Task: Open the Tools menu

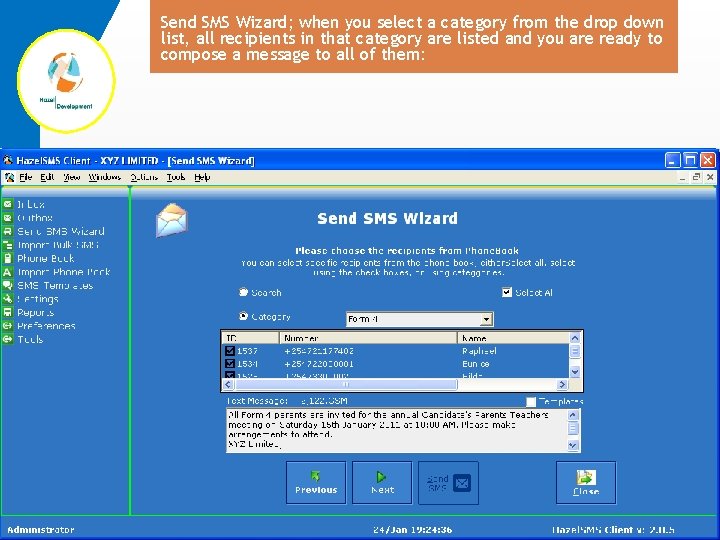Action: (176, 177)
